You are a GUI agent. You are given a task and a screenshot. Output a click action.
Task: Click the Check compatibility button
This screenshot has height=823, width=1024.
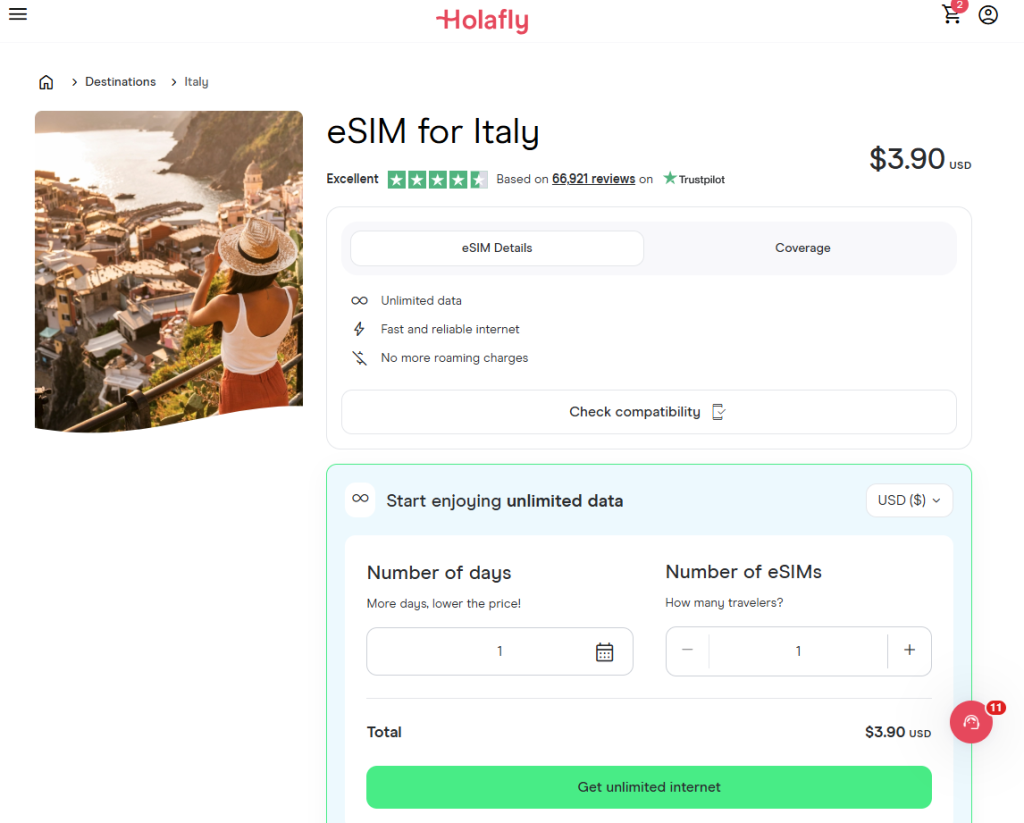click(648, 412)
